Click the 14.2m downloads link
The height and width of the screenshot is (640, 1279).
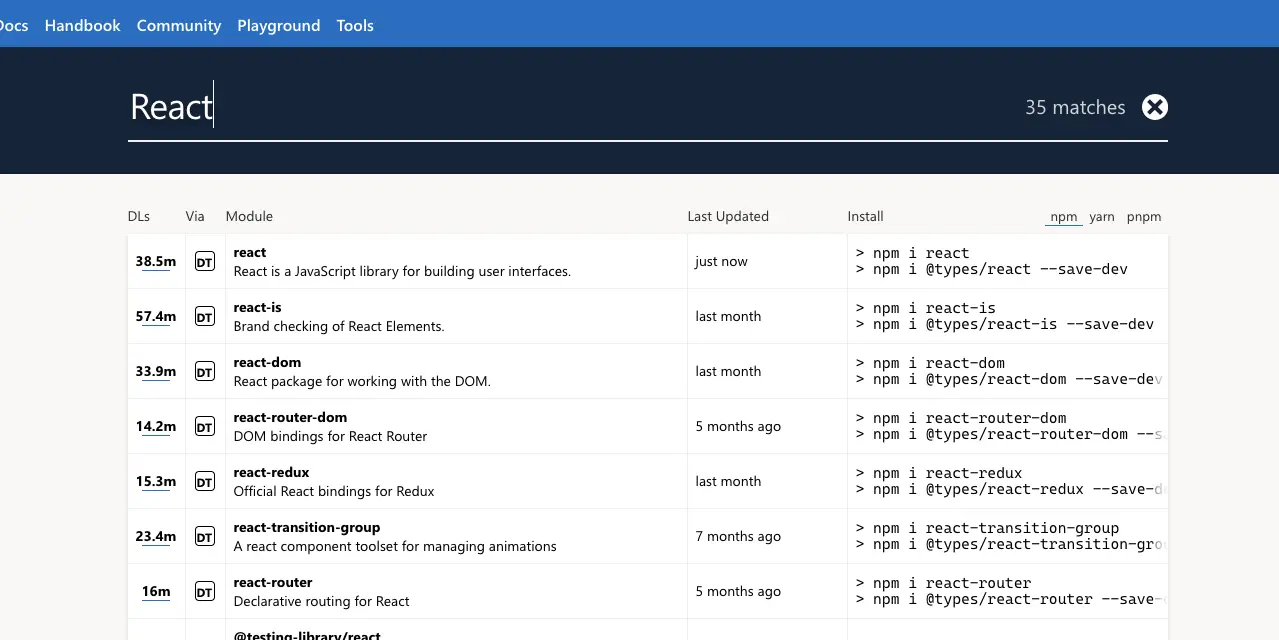point(156,427)
